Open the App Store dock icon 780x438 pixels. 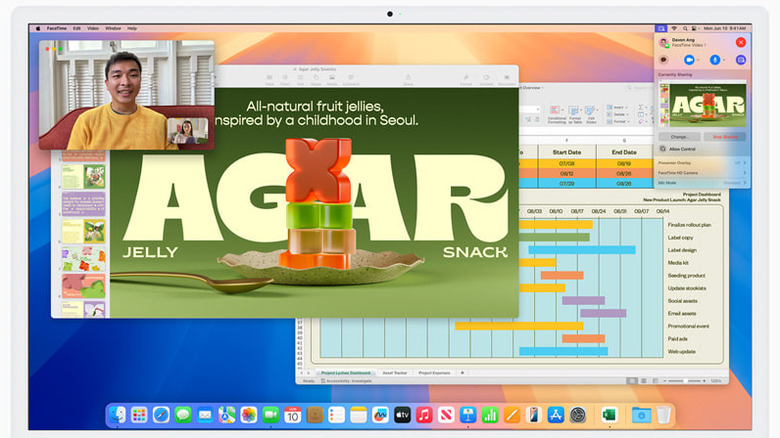[555, 414]
